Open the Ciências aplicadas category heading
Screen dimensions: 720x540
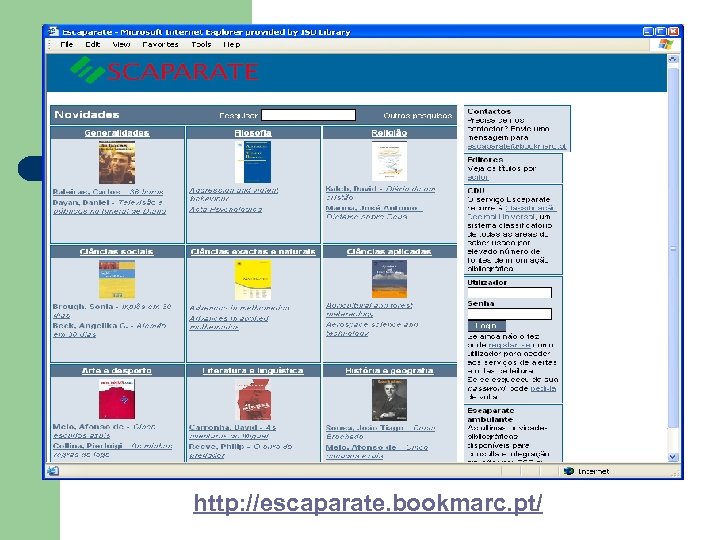click(389, 252)
